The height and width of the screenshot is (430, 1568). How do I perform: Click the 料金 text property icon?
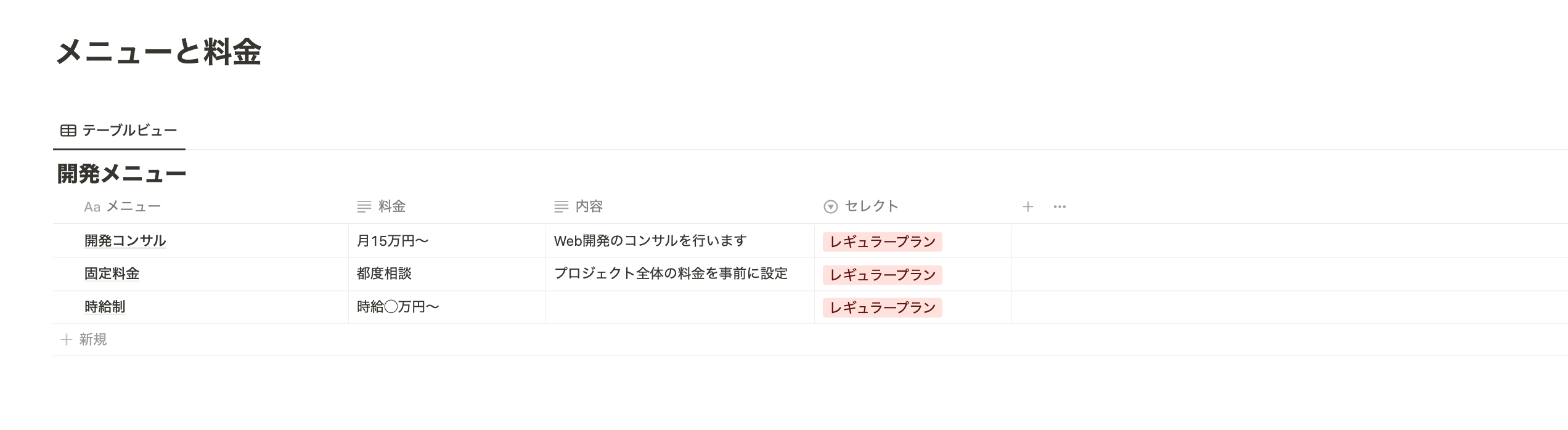click(x=364, y=207)
